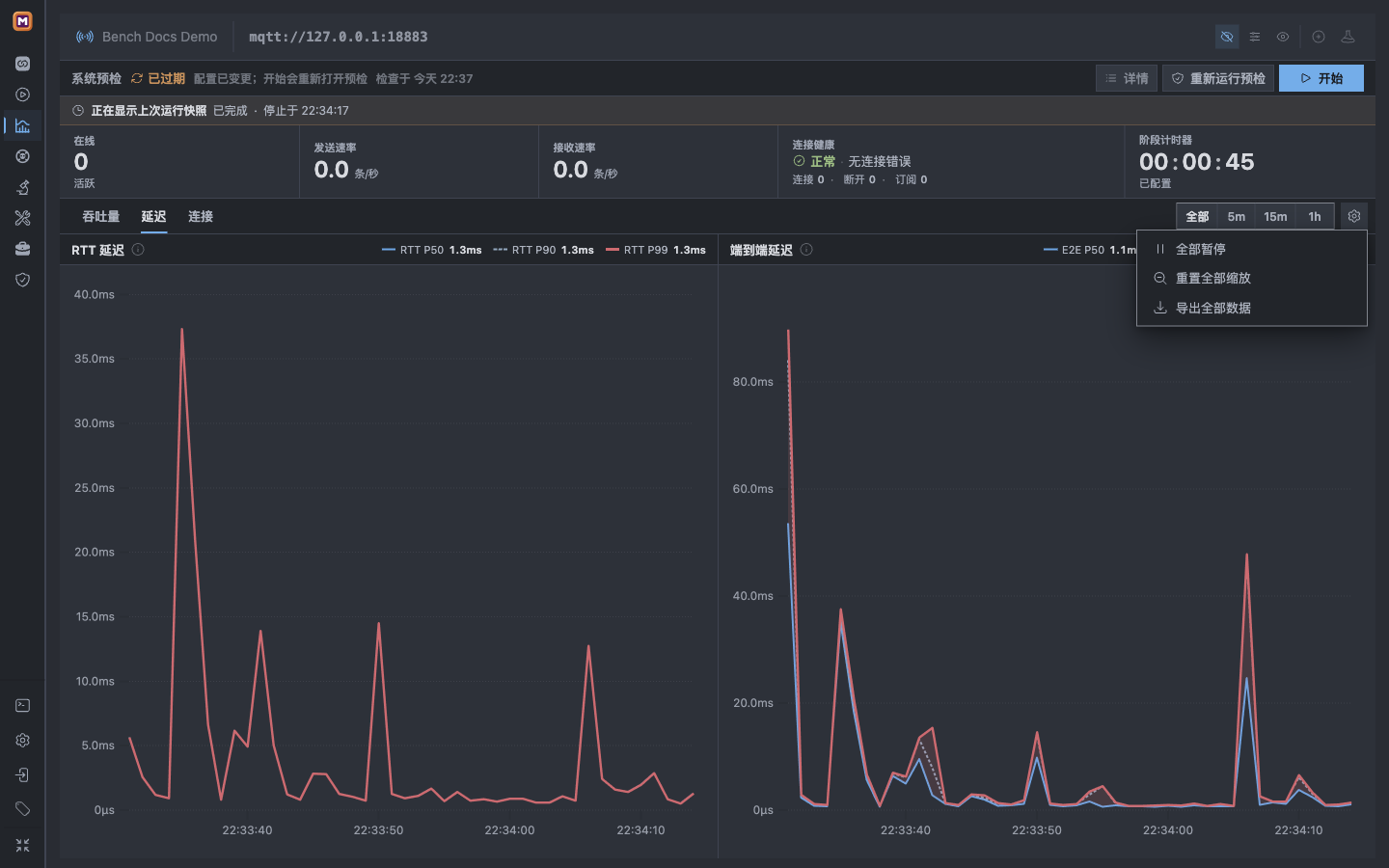This screenshot has width=1389, height=868.
Task: Click the 已过期 status label
Action: (x=166, y=78)
